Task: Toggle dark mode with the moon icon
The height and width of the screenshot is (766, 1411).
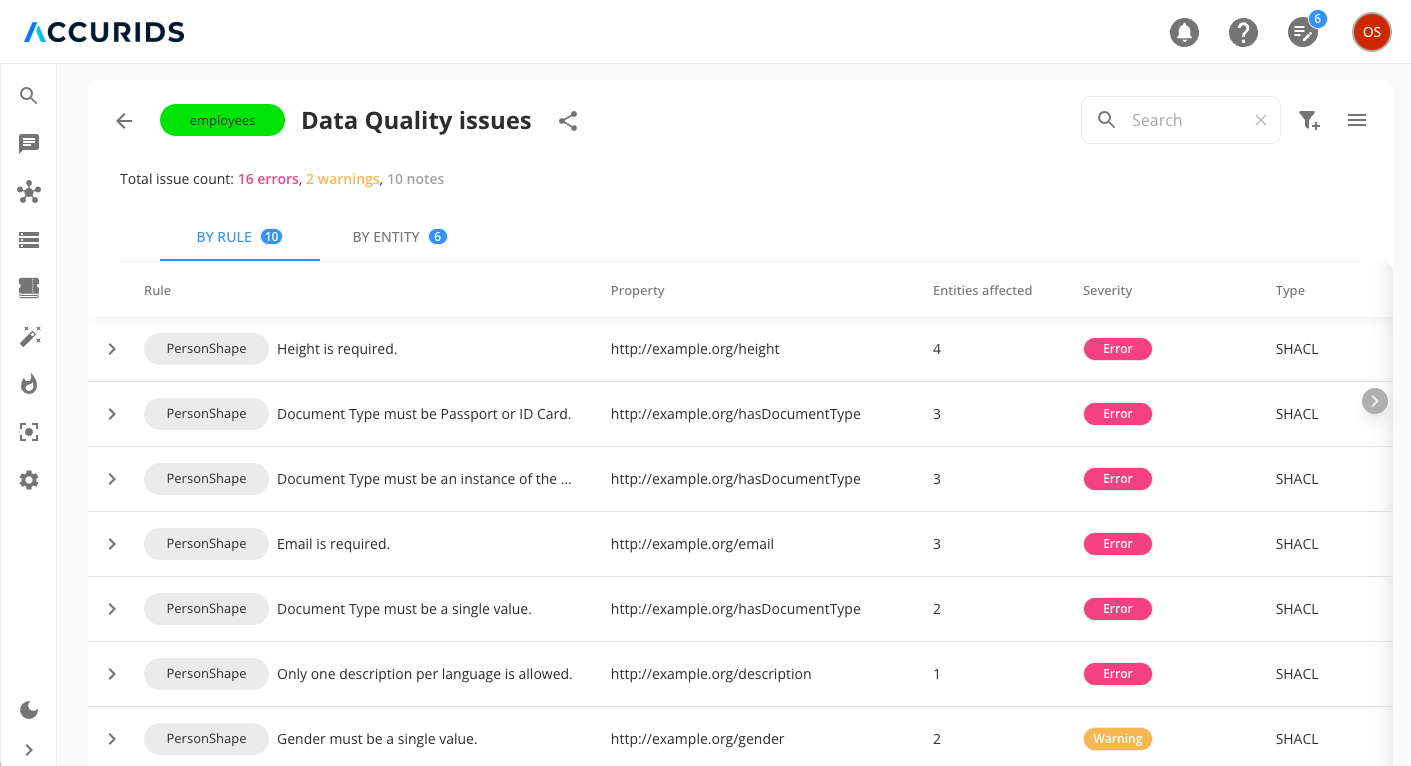Action: 28,710
